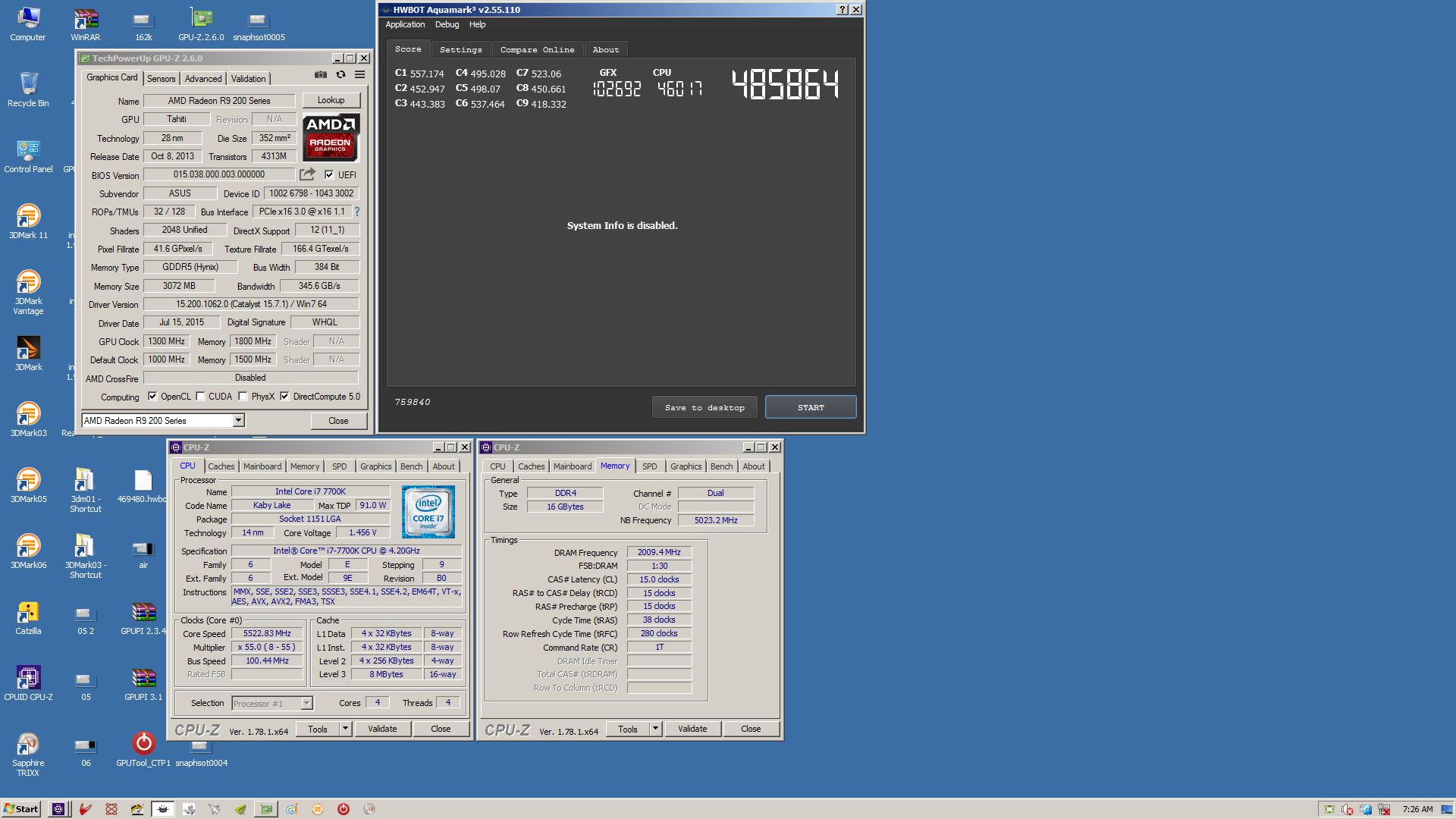Click the Lookup button in GPU-Z

coord(331,100)
